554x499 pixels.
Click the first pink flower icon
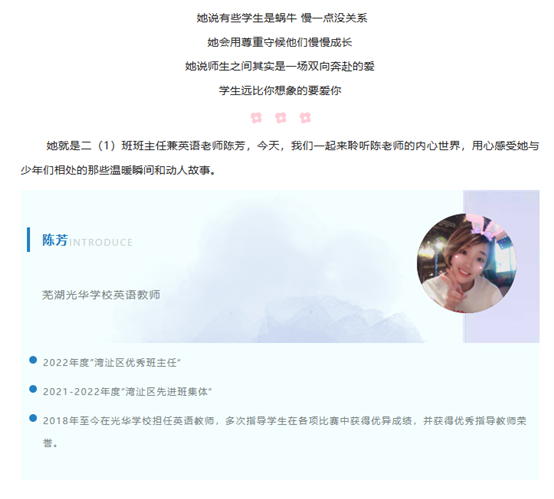(256, 118)
